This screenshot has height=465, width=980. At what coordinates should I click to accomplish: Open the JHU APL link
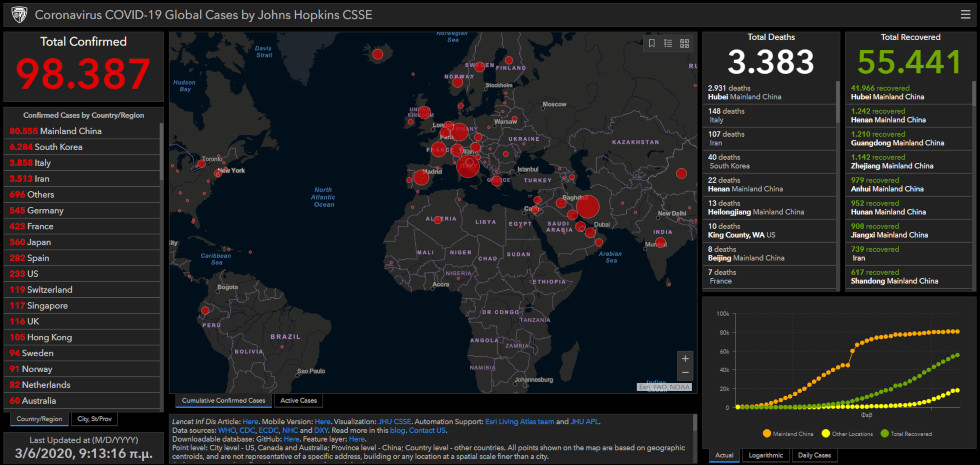tap(584, 422)
